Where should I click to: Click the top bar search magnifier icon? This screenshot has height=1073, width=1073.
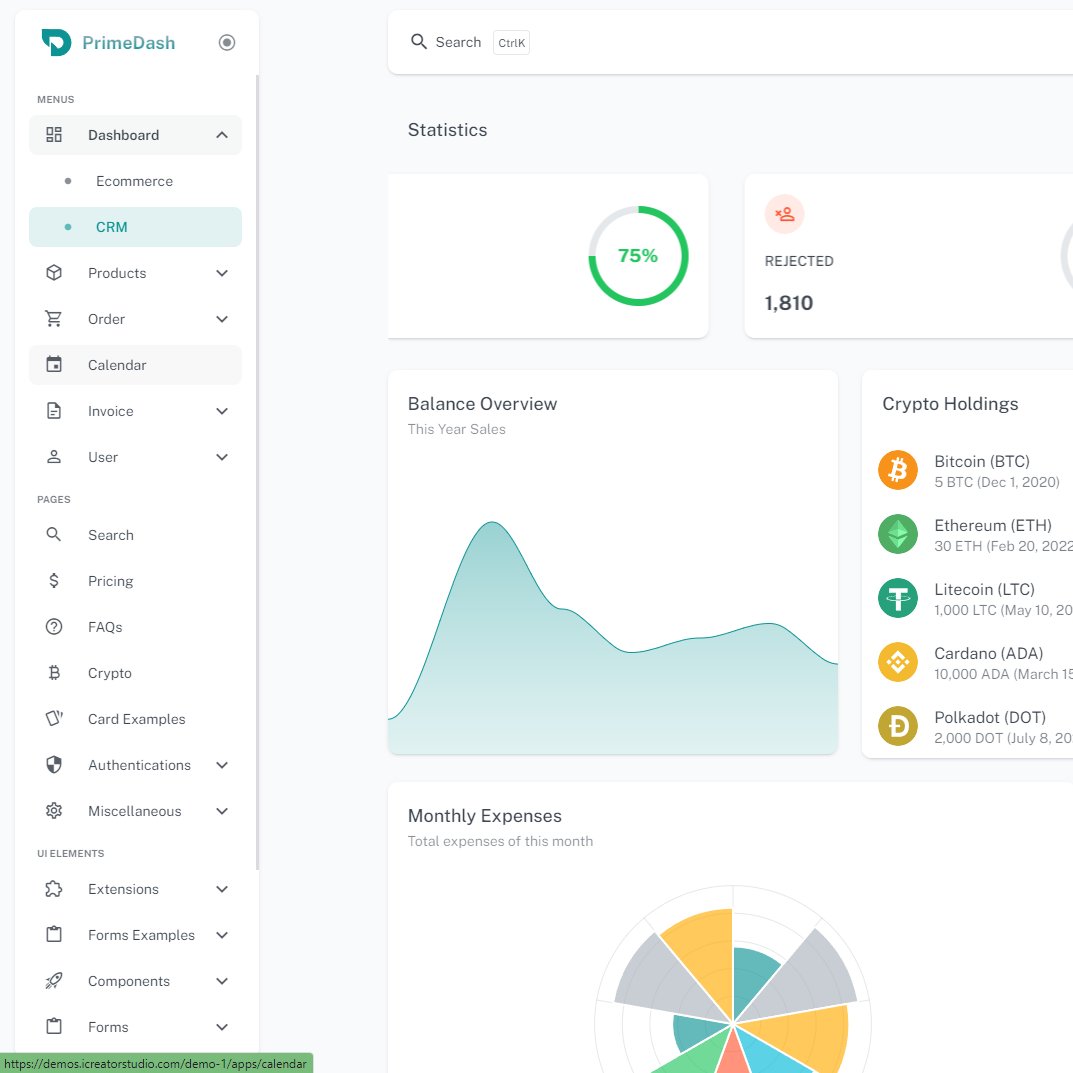tap(419, 42)
